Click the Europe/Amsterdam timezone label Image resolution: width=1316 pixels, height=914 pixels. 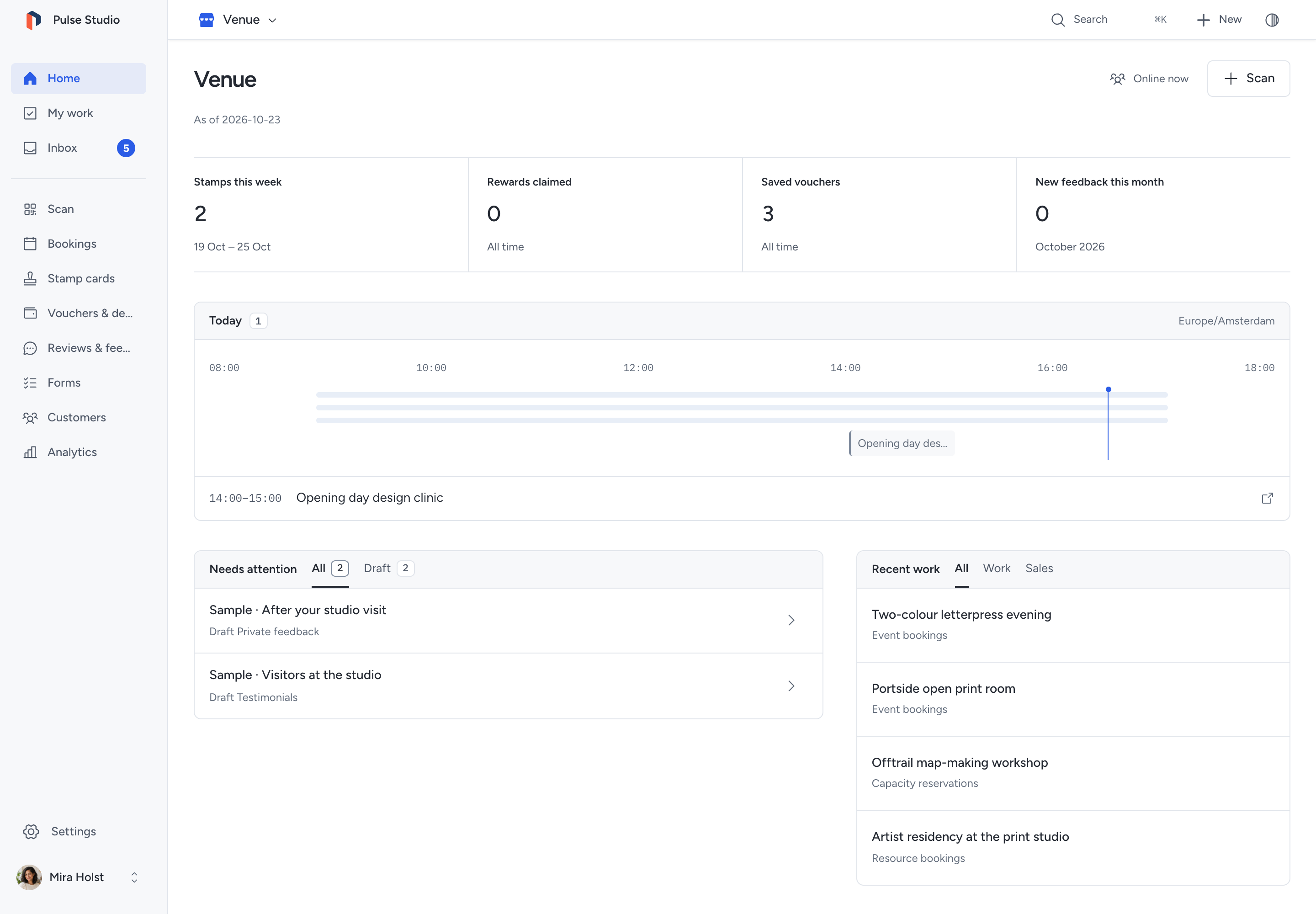point(1226,321)
